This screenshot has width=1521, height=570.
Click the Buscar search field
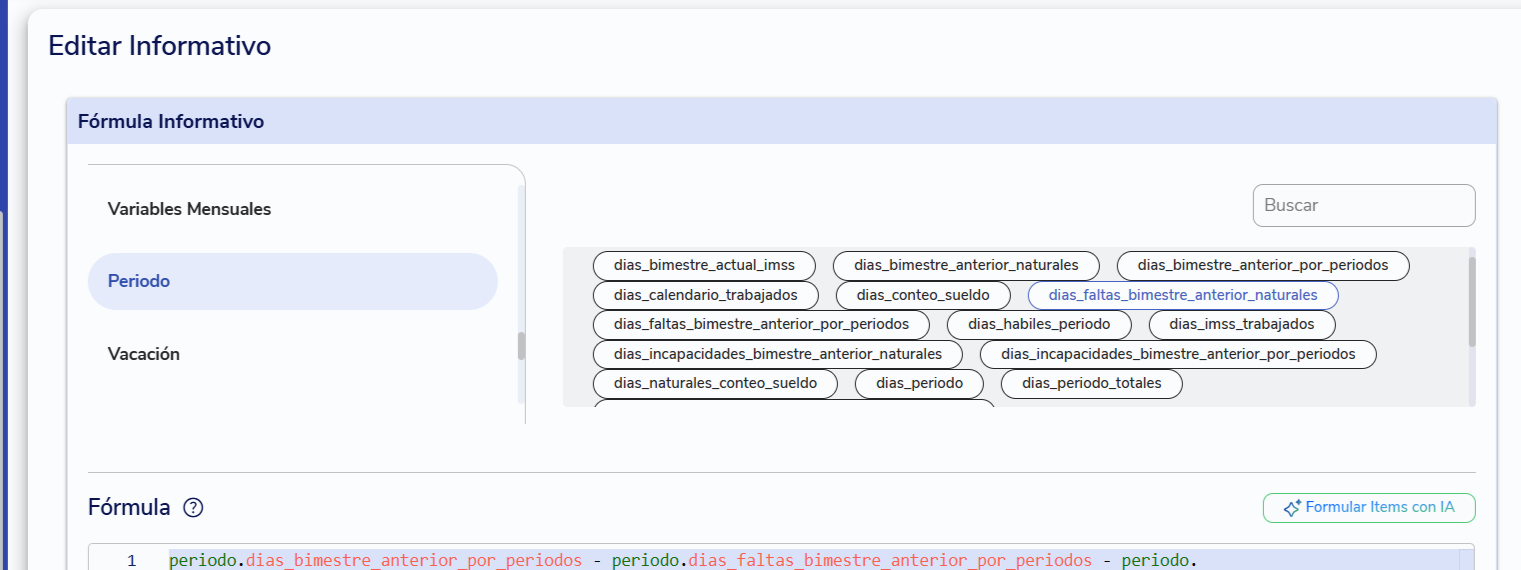click(1364, 205)
